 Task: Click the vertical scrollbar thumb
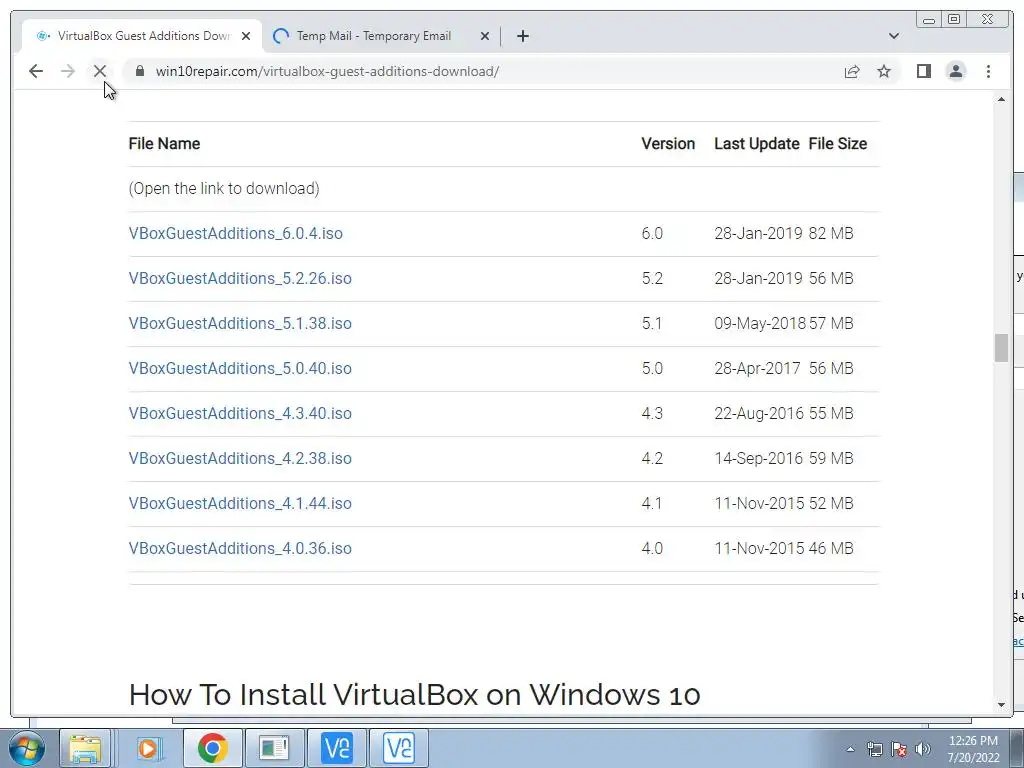click(x=1001, y=347)
